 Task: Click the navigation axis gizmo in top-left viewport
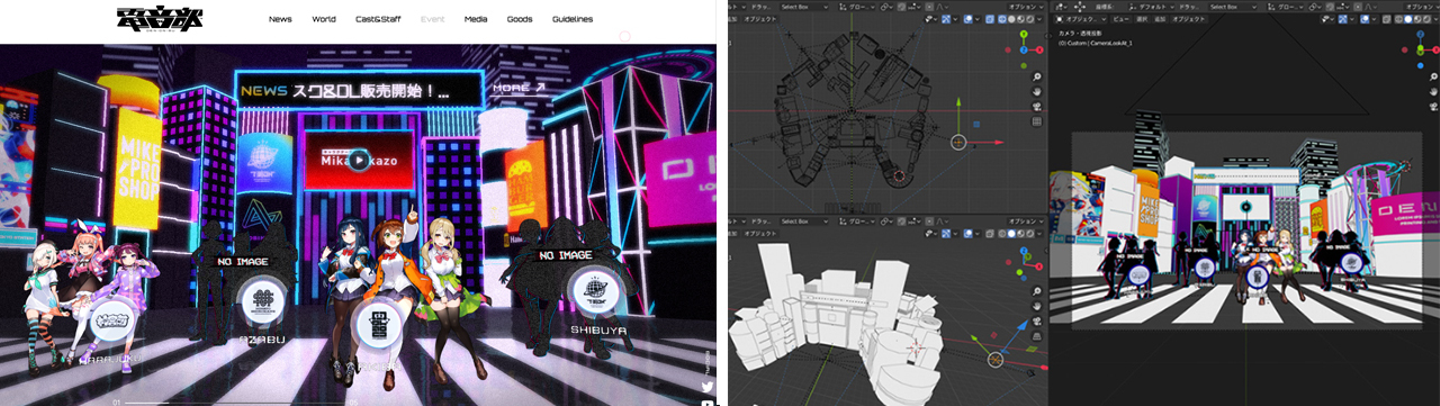coord(1024,50)
